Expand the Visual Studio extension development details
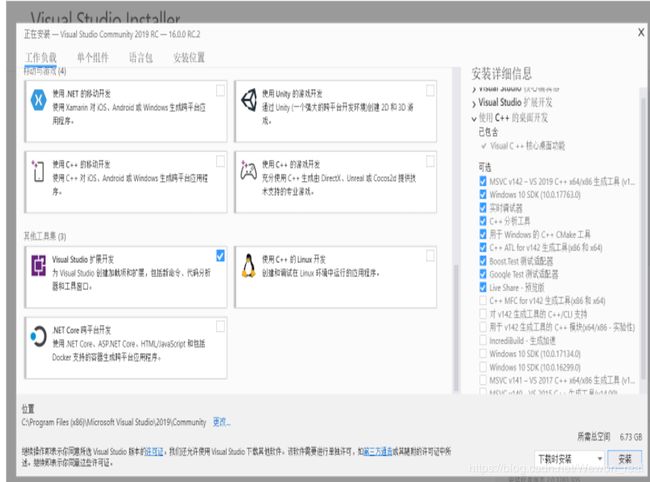This screenshot has height=482, width=650. coord(474,104)
